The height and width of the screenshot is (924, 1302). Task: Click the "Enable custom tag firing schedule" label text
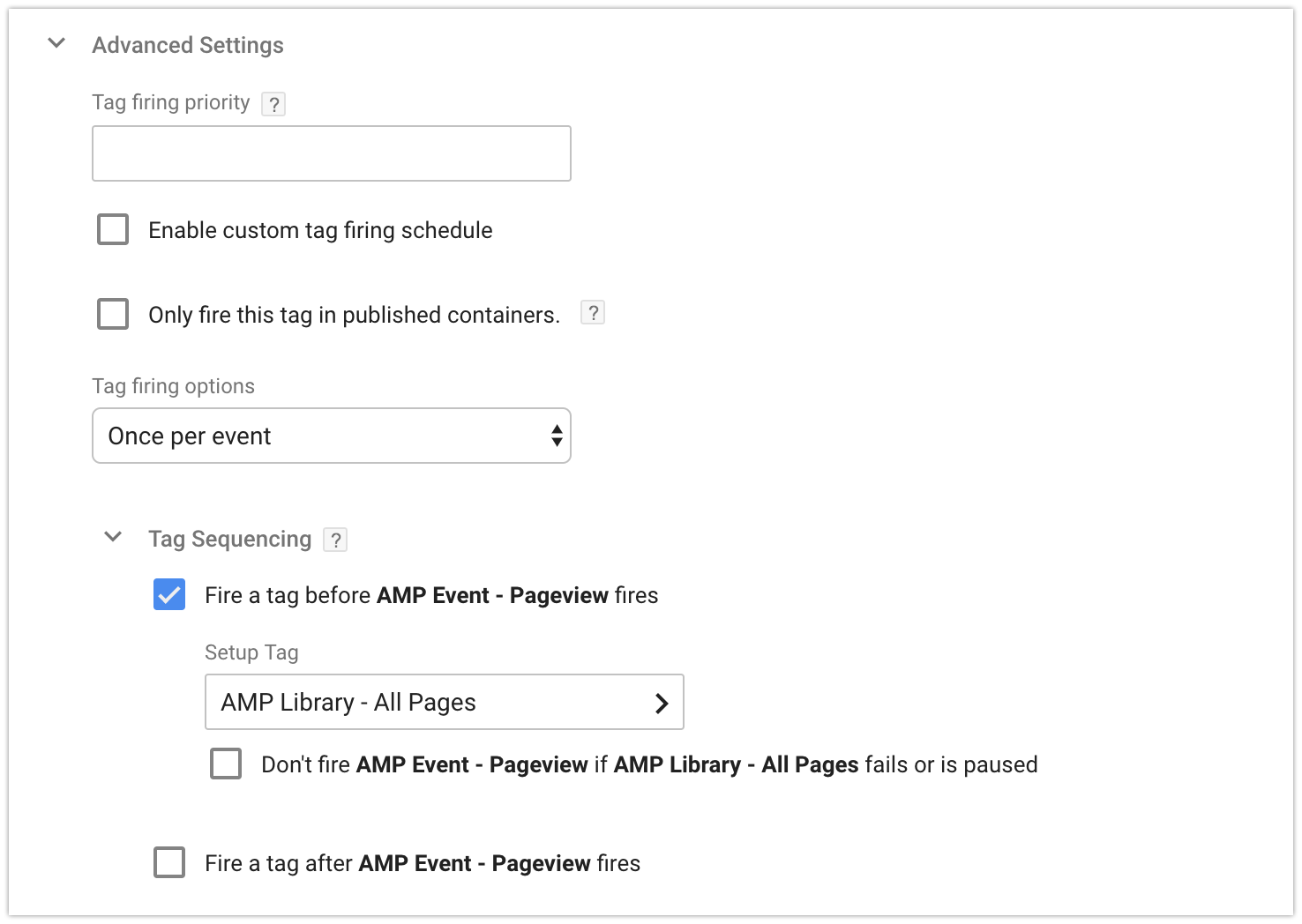(320, 230)
